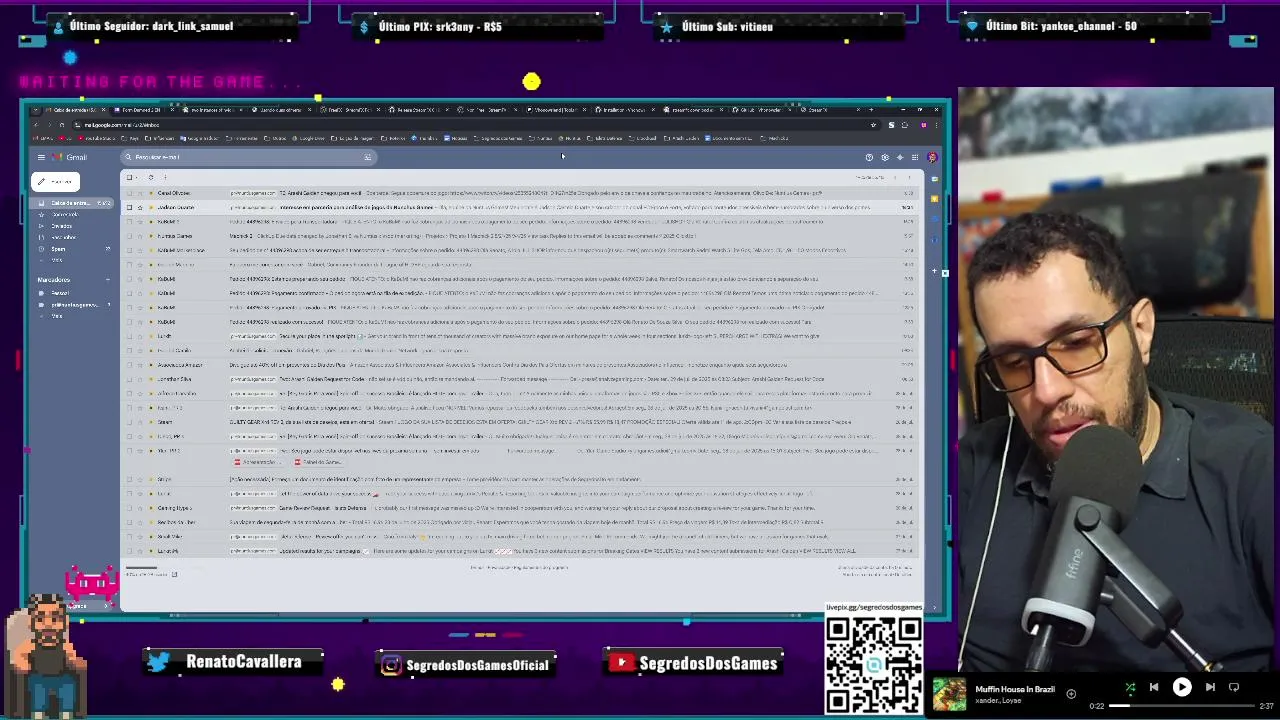
Task: Open Google Keep in the side panel
Action: pos(934,199)
